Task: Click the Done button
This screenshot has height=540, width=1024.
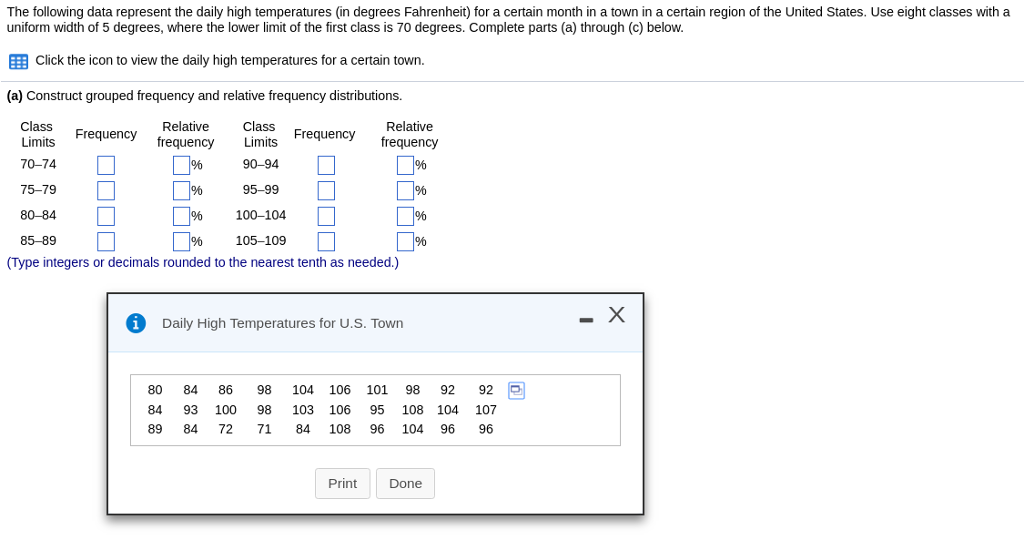Action: pyautogui.click(x=405, y=483)
